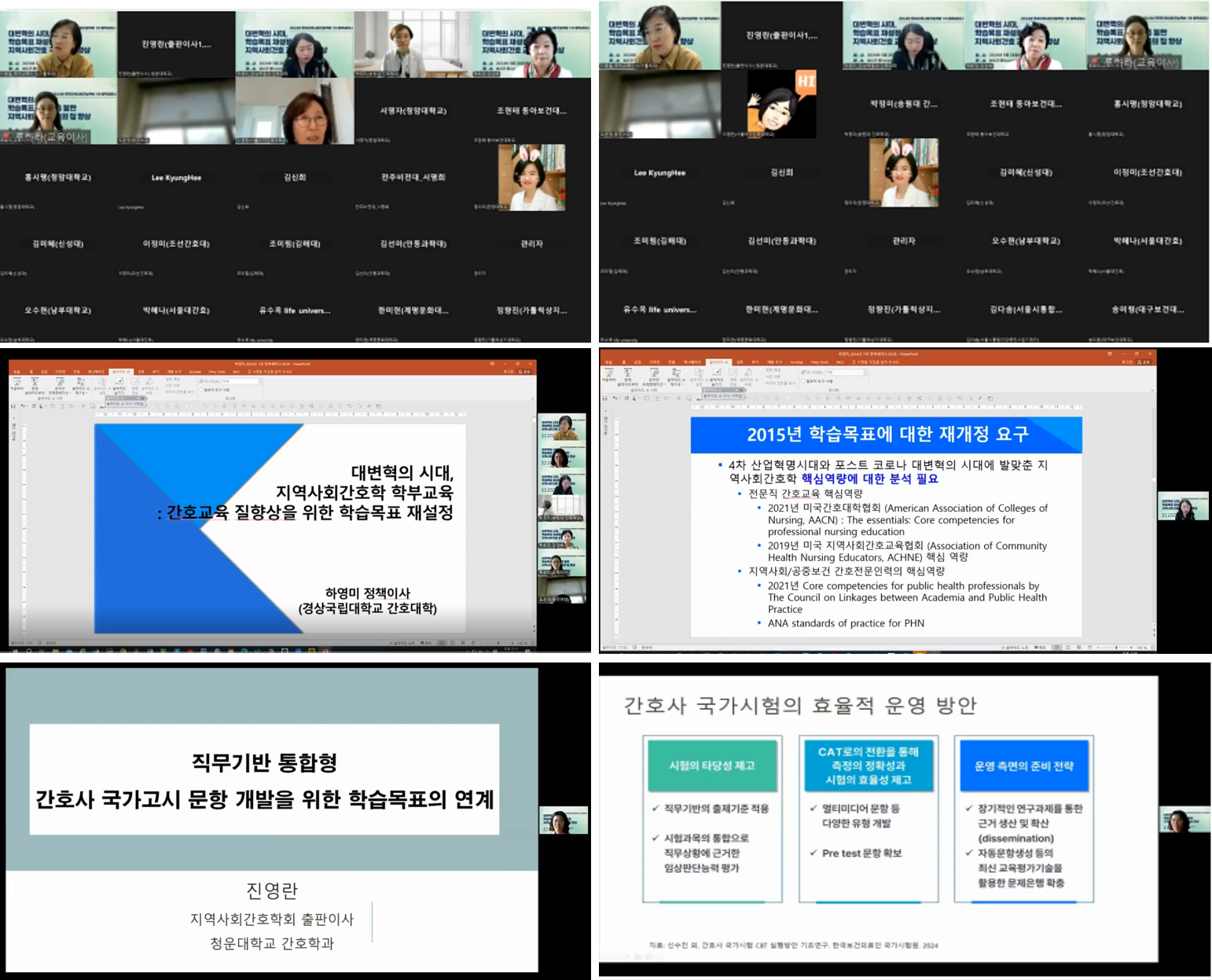The width and height of the screenshot is (1212, 980).
Task: Enable 발표자 도구 사용 checkbox in title-slide PowerPoint
Action: point(202,390)
